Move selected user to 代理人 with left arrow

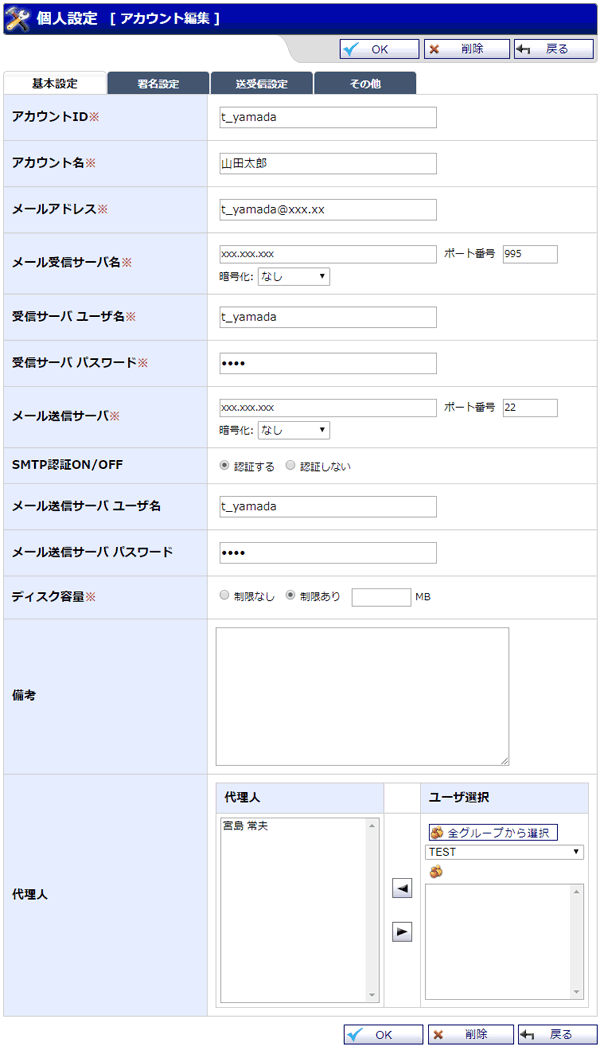click(402, 889)
